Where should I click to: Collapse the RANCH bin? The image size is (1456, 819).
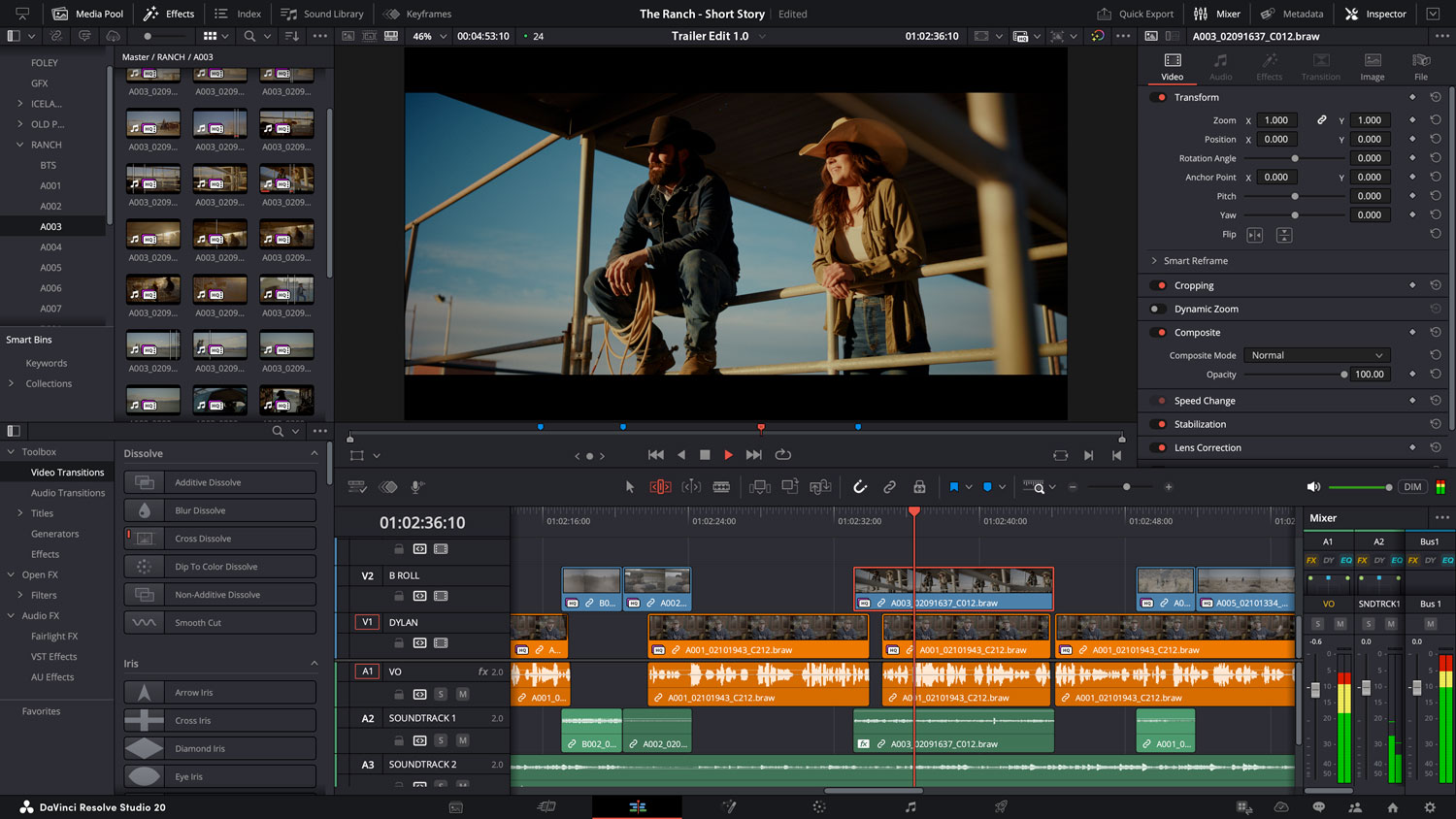tap(19, 145)
